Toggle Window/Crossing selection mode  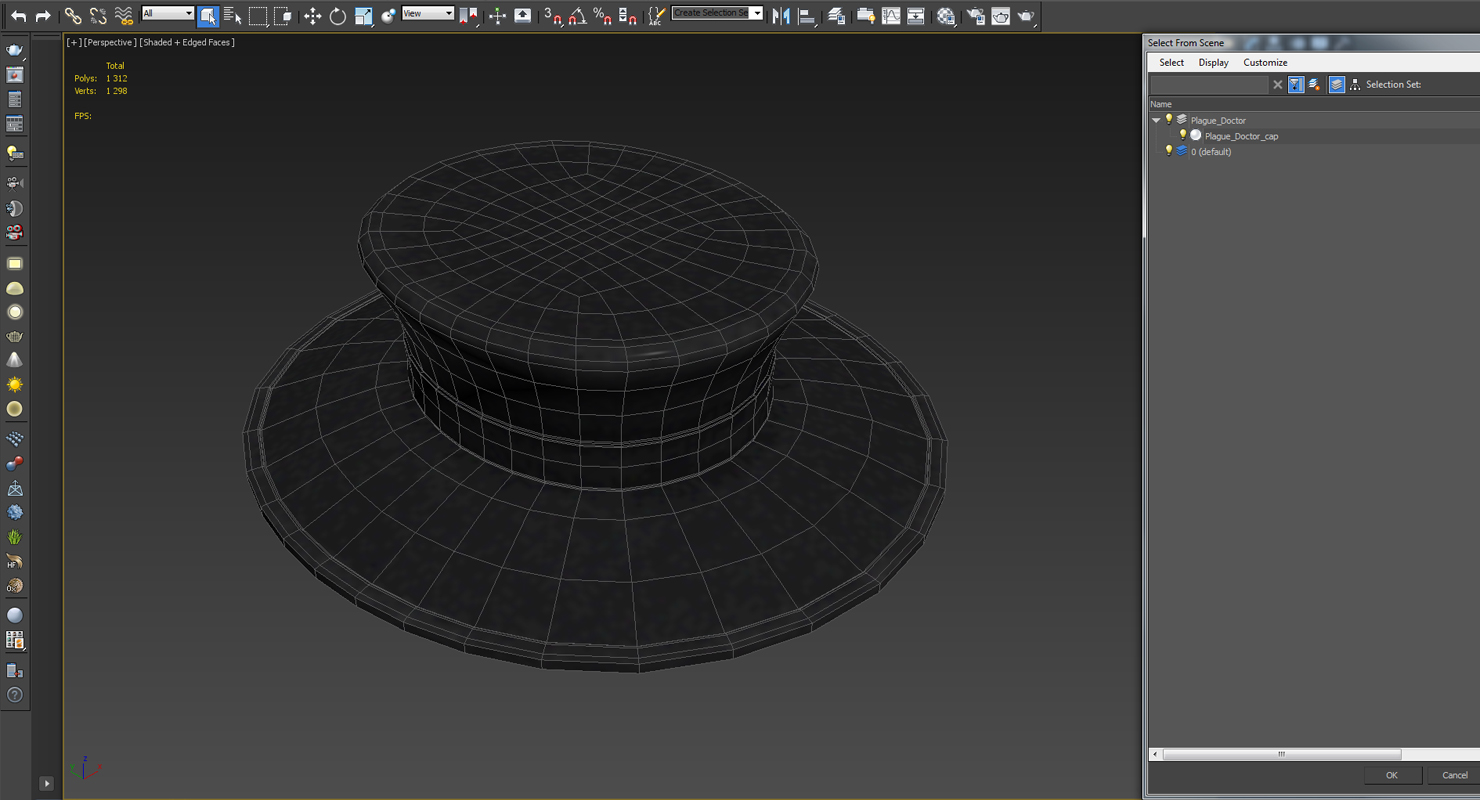pos(283,16)
